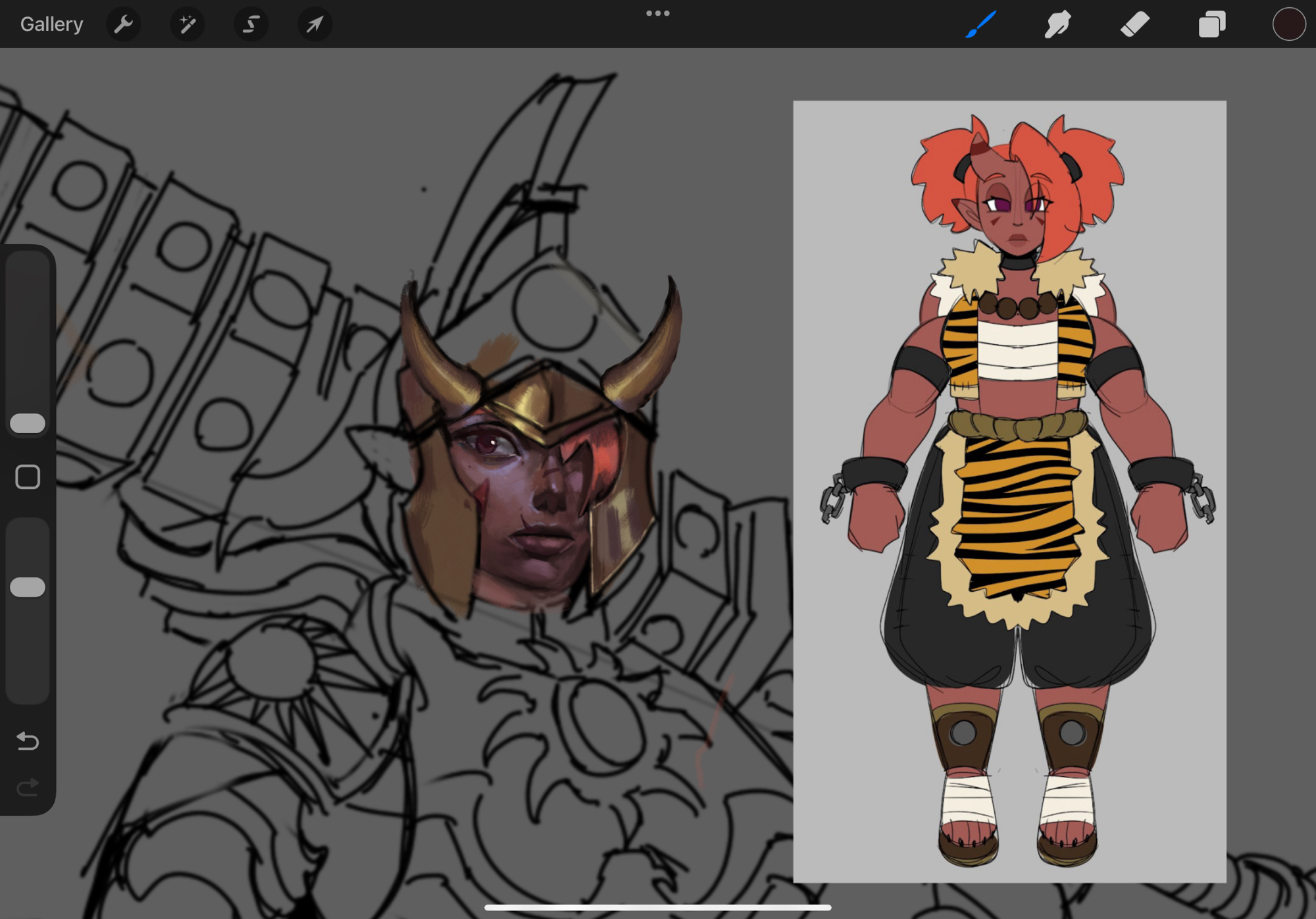Tap the home indicator bar at the bottom
The height and width of the screenshot is (919, 1316).
[x=657, y=907]
